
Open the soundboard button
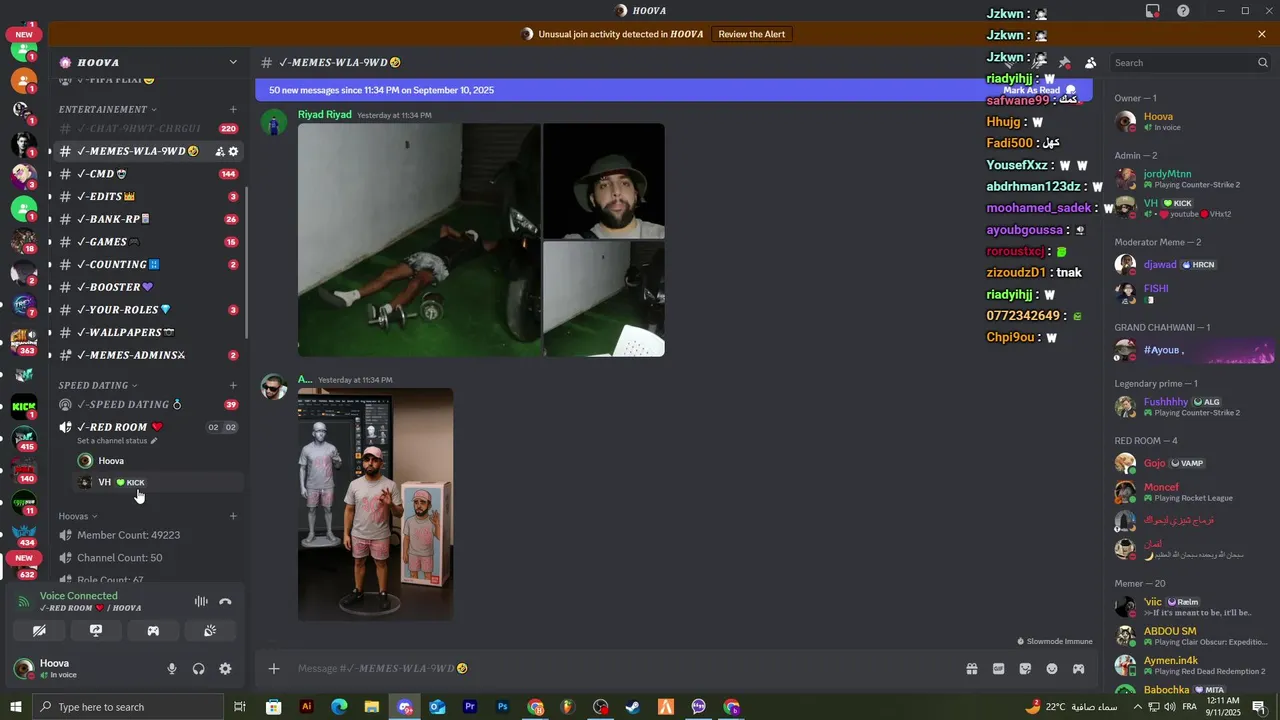210,631
